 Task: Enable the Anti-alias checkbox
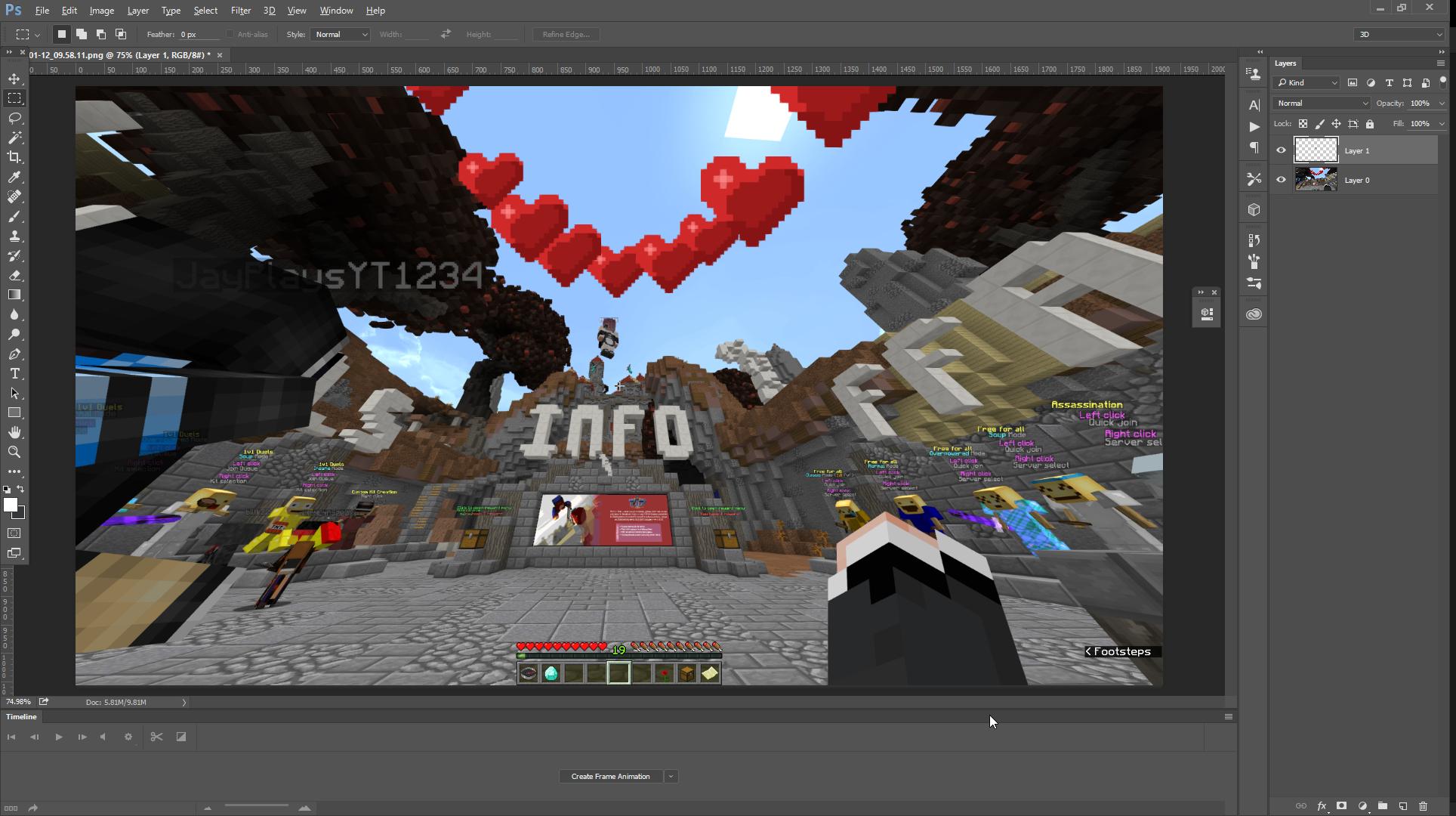pos(230,34)
